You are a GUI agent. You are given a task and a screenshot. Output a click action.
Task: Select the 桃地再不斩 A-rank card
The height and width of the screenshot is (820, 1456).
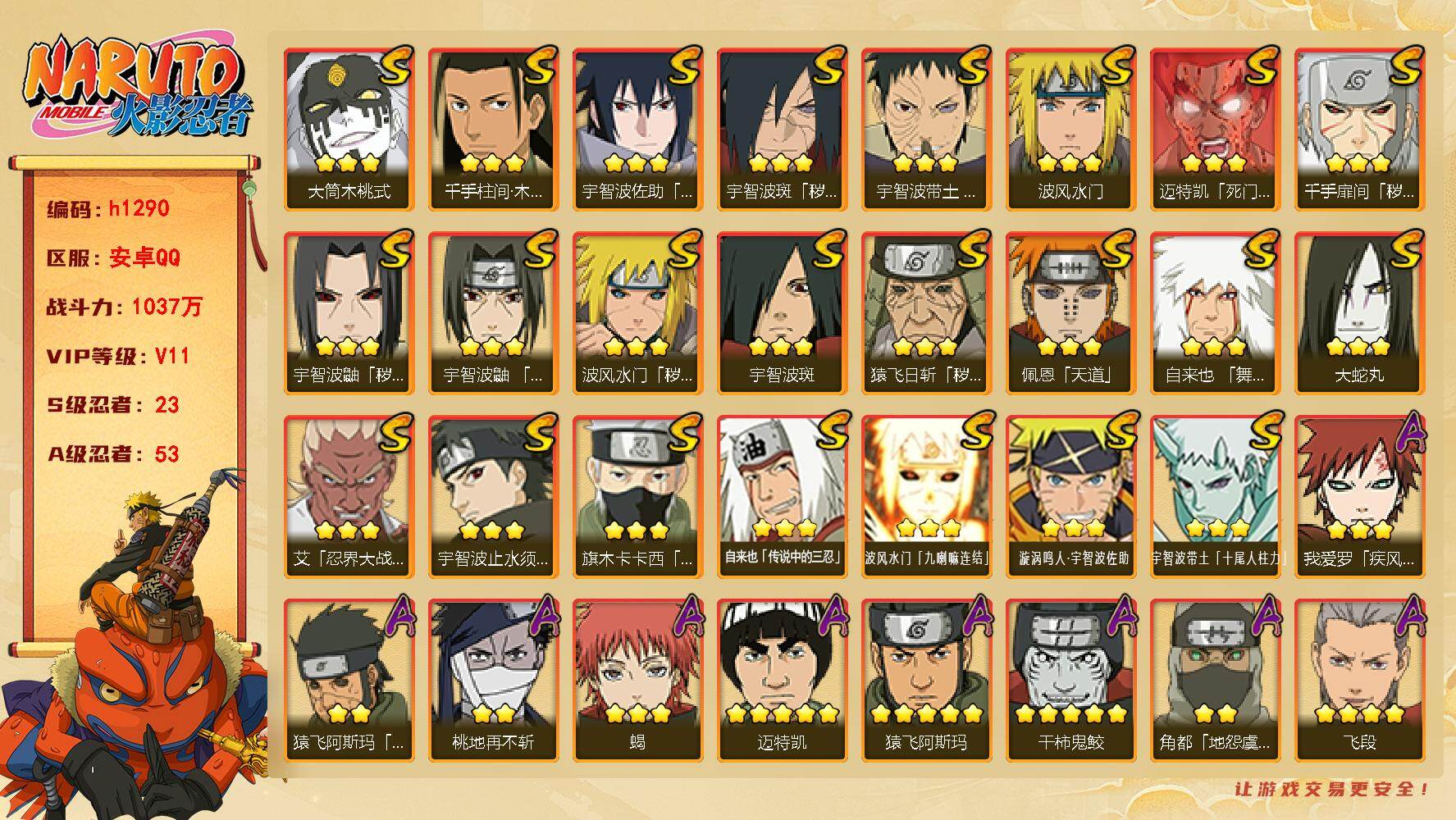coord(493,680)
